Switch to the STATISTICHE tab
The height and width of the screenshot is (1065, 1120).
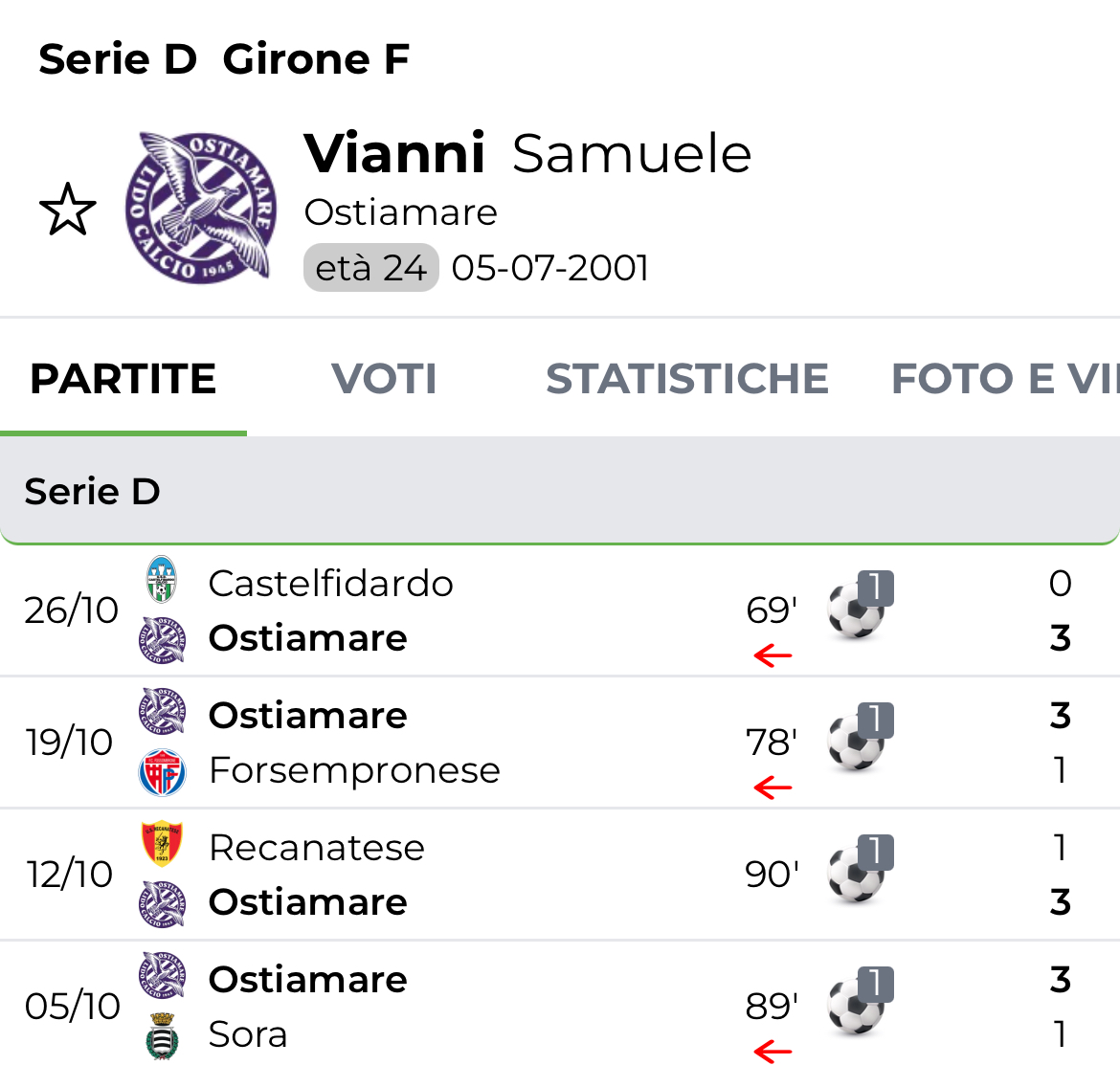click(686, 379)
